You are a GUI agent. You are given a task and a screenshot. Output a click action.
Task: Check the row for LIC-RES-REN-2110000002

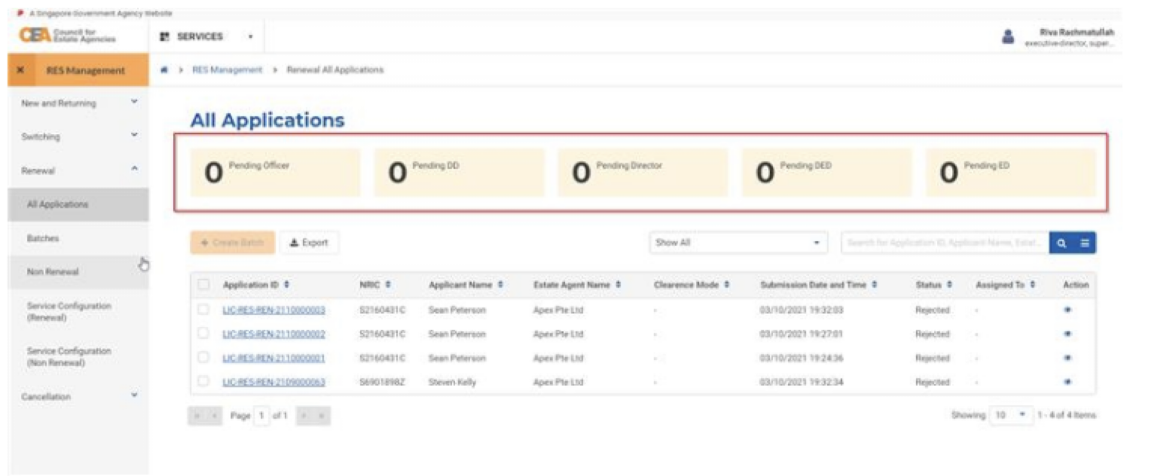204,334
